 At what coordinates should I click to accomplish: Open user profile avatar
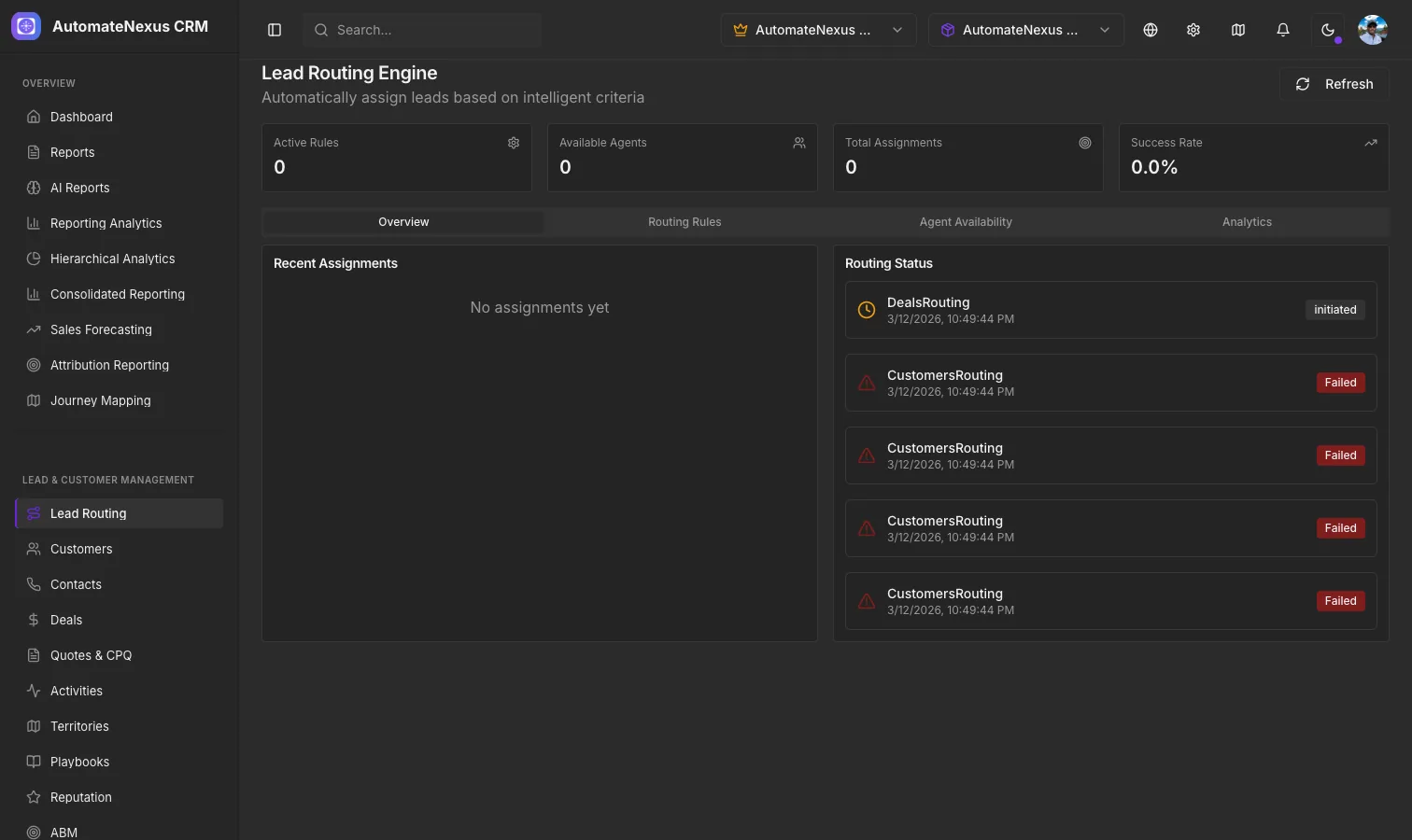[1373, 30]
